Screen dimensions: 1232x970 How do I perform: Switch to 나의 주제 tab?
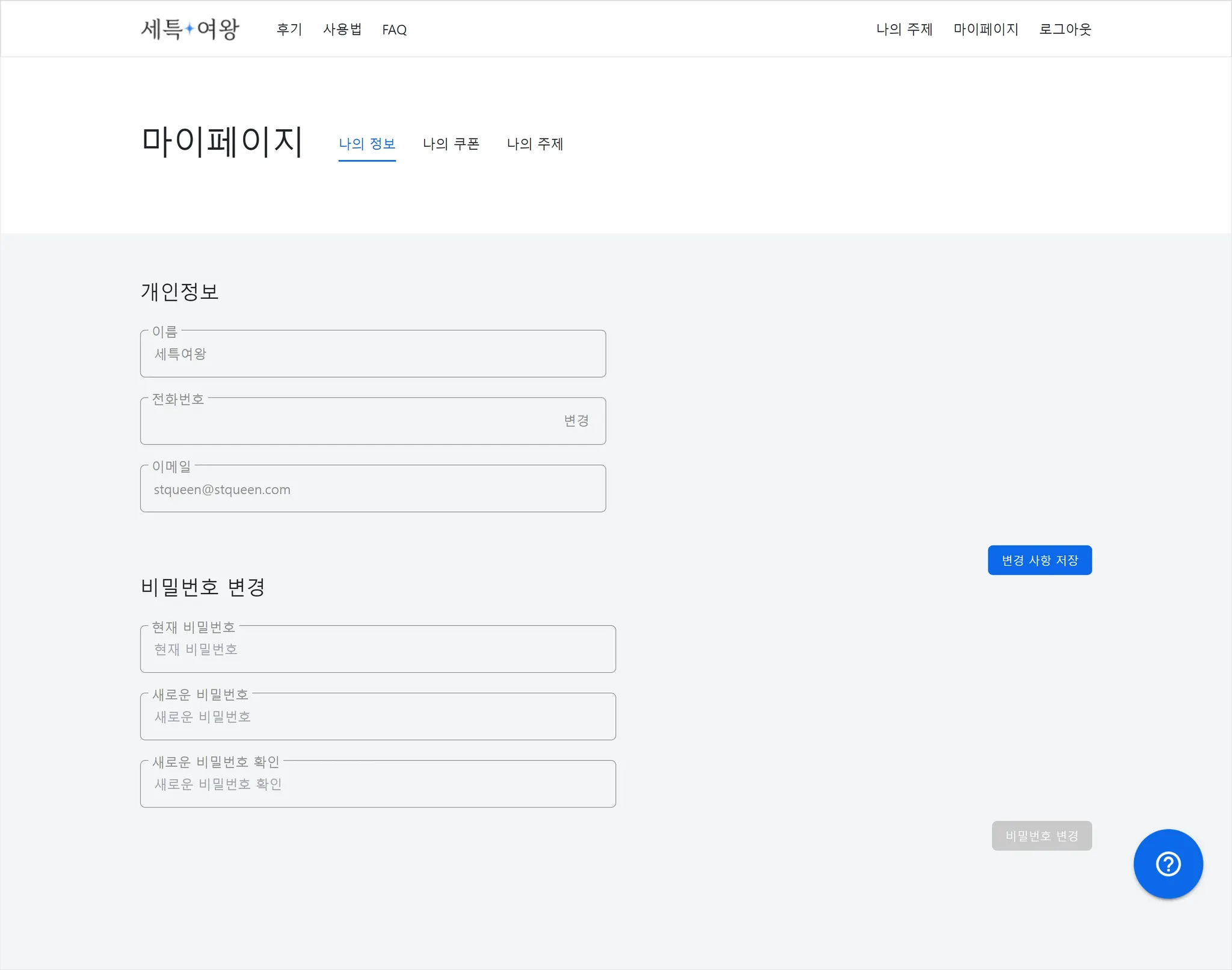pos(535,144)
